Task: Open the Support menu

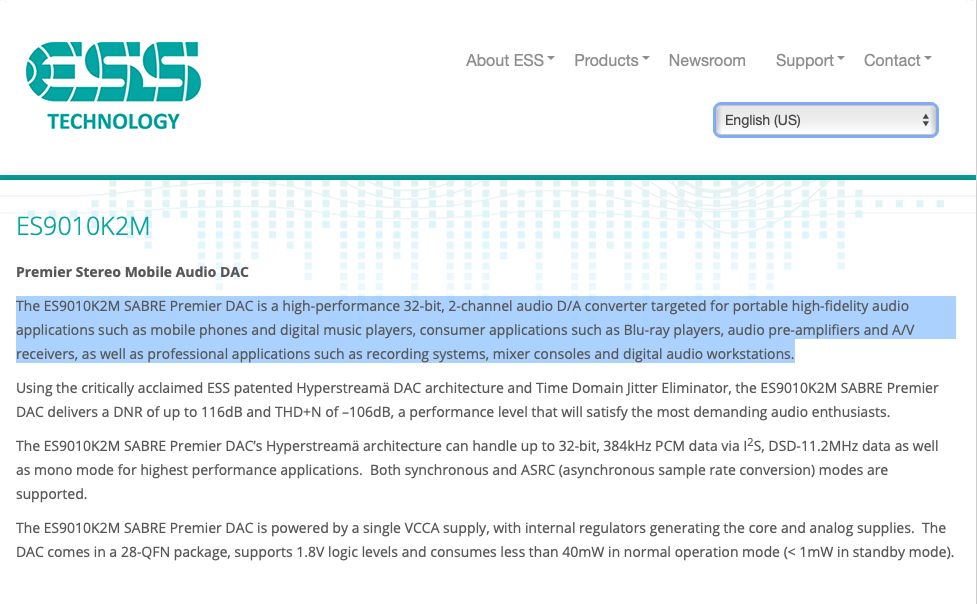Action: (x=809, y=60)
